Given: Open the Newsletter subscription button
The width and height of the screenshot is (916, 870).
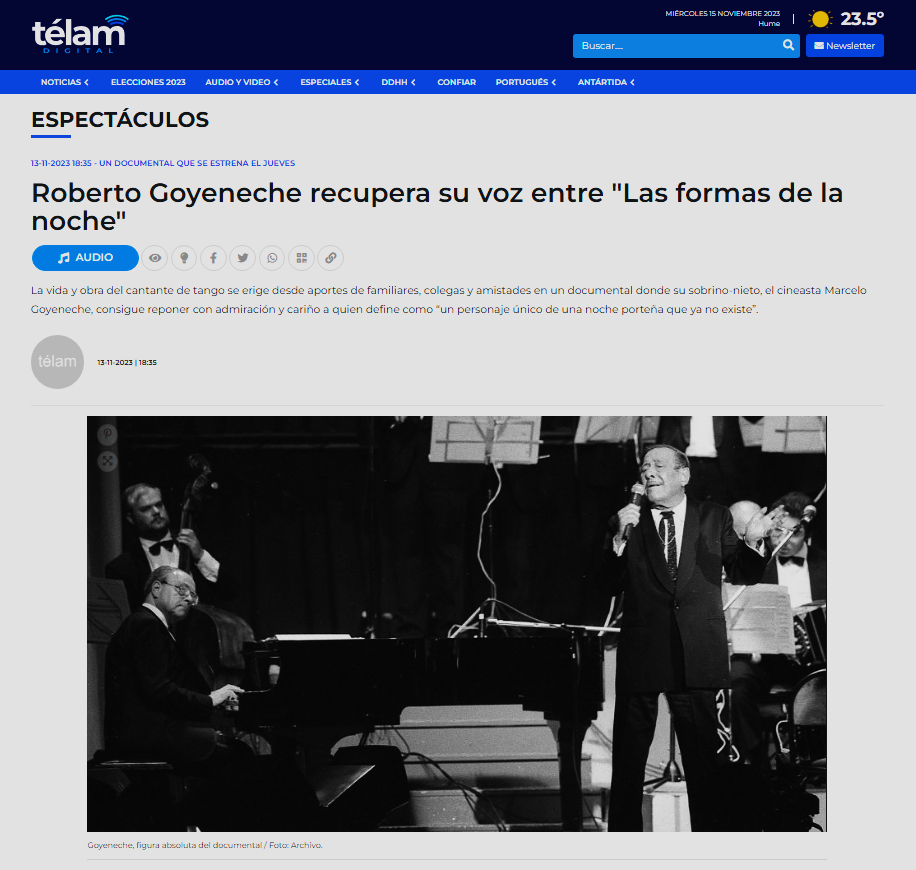Looking at the screenshot, I should tap(844, 46).
